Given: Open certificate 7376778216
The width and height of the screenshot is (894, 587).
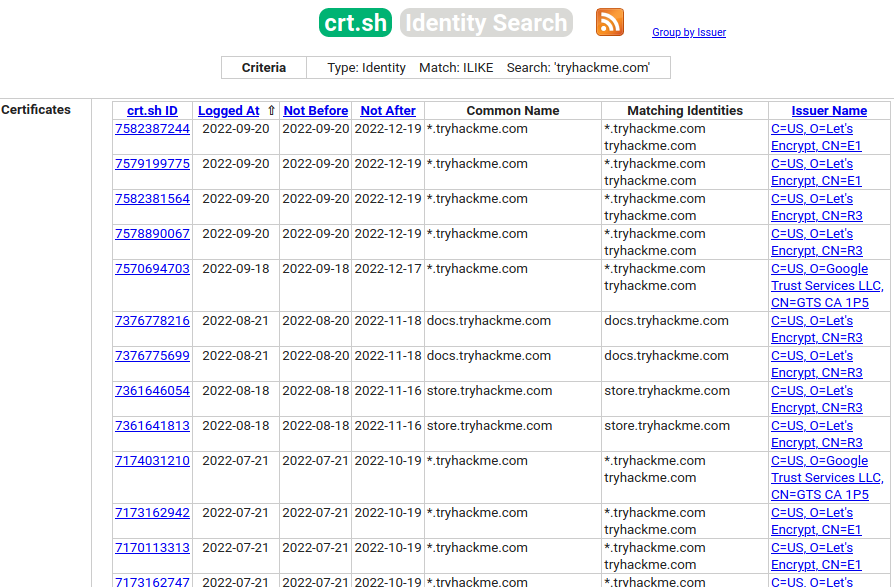Looking at the screenshot, I should [x=152, y=321].
